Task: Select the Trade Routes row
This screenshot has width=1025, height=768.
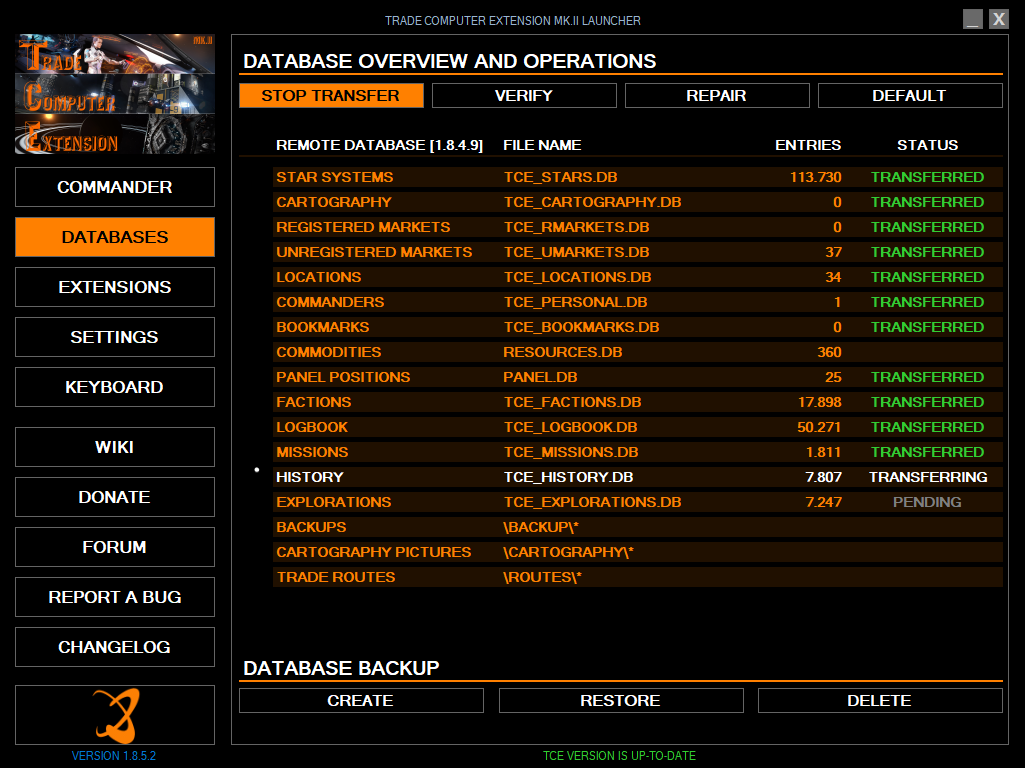Action: pos(637,577)
